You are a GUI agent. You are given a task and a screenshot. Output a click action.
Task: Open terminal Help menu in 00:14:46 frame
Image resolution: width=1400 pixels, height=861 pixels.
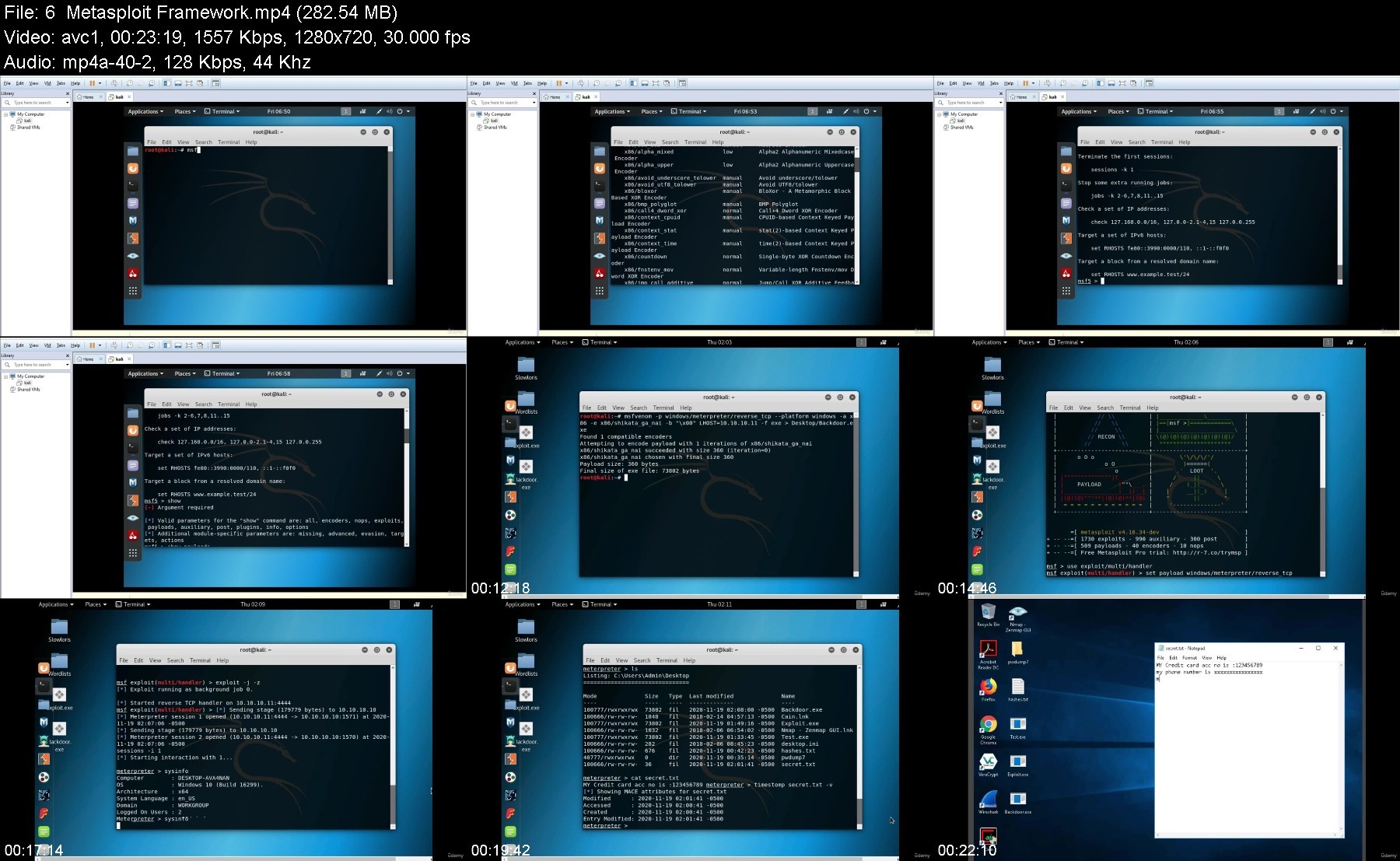[x=1153, y=408]
